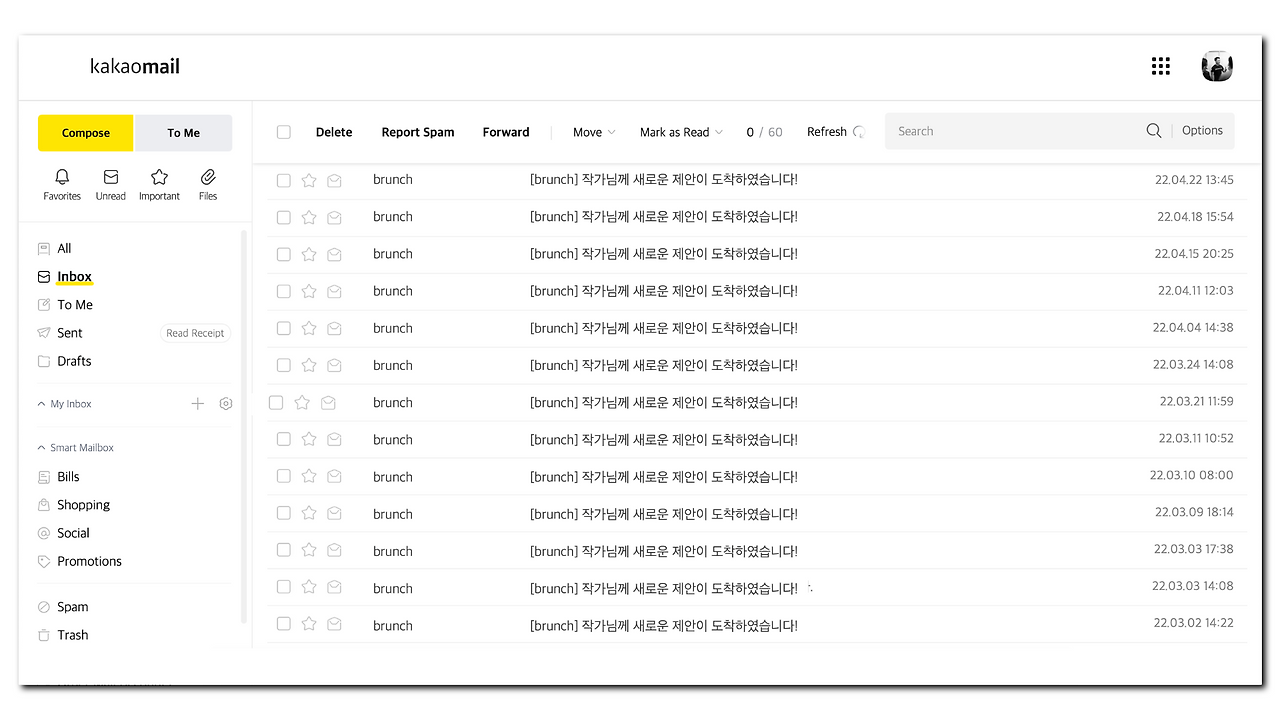Open the Promotions smart mailbox

coord(89,561)
